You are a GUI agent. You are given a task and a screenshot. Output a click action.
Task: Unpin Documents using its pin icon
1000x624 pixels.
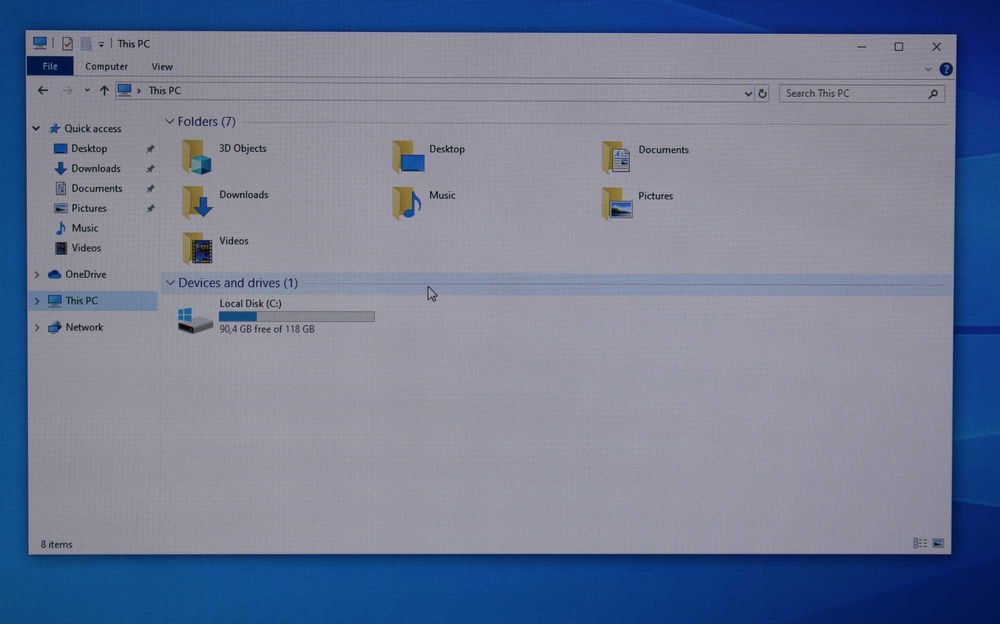coord(150,189)
